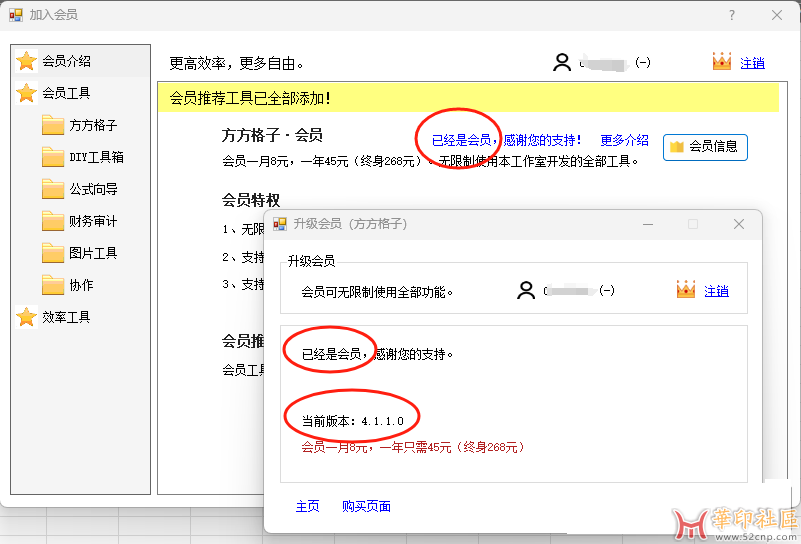Open the 更多介绍 link
The image size is (801, 544).
tap(624, 140)
